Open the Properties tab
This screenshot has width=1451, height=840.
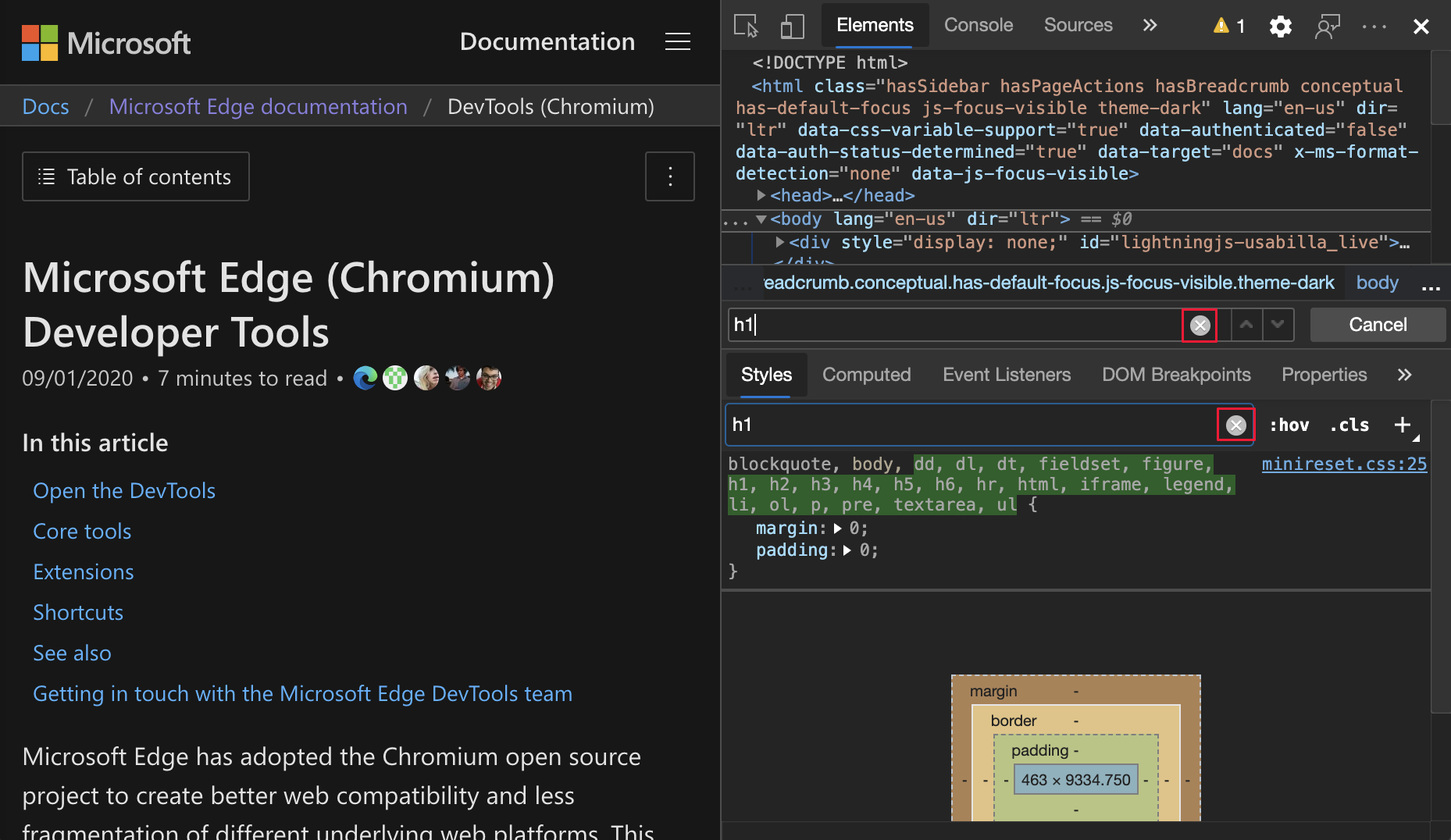pyautogui.click(x=1324, y=375)
